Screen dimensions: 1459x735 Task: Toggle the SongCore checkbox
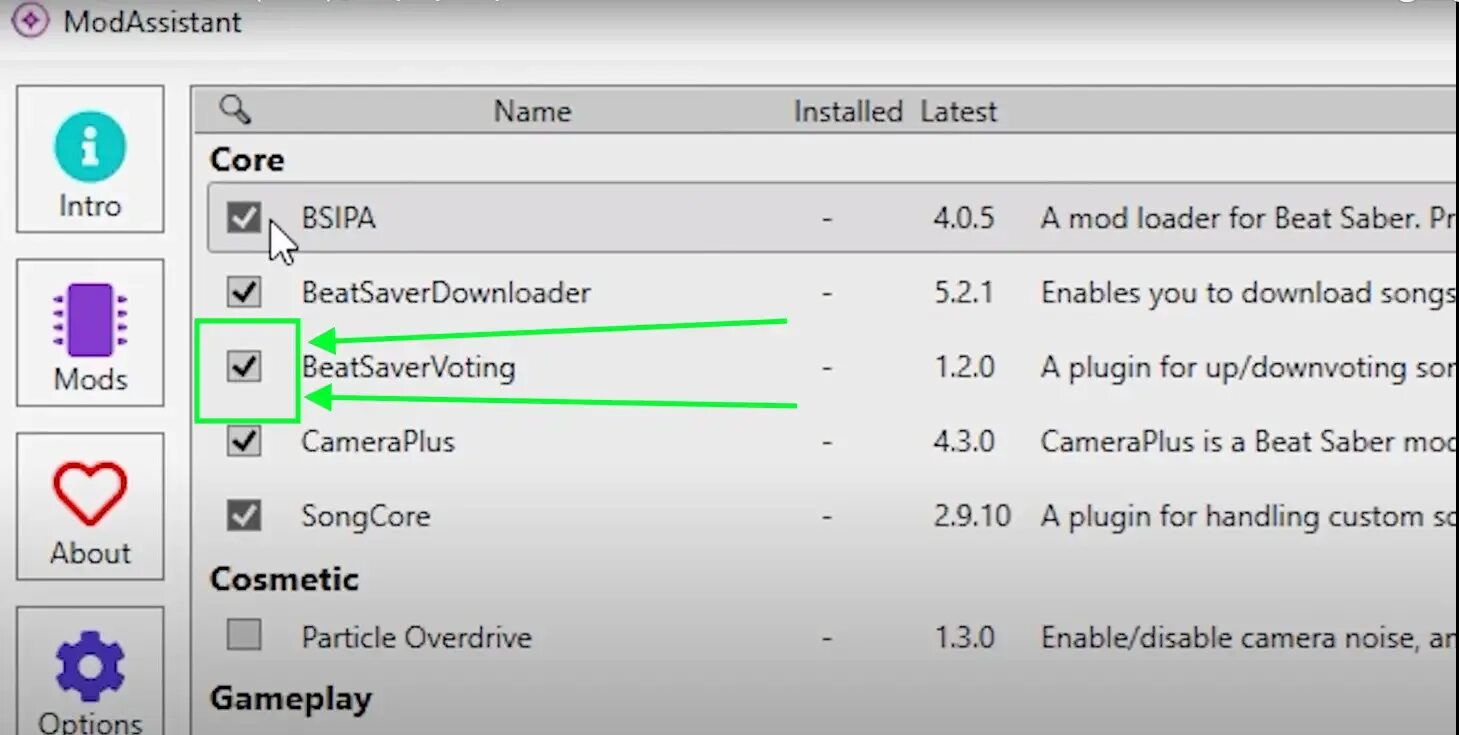(x=244, y=515)
